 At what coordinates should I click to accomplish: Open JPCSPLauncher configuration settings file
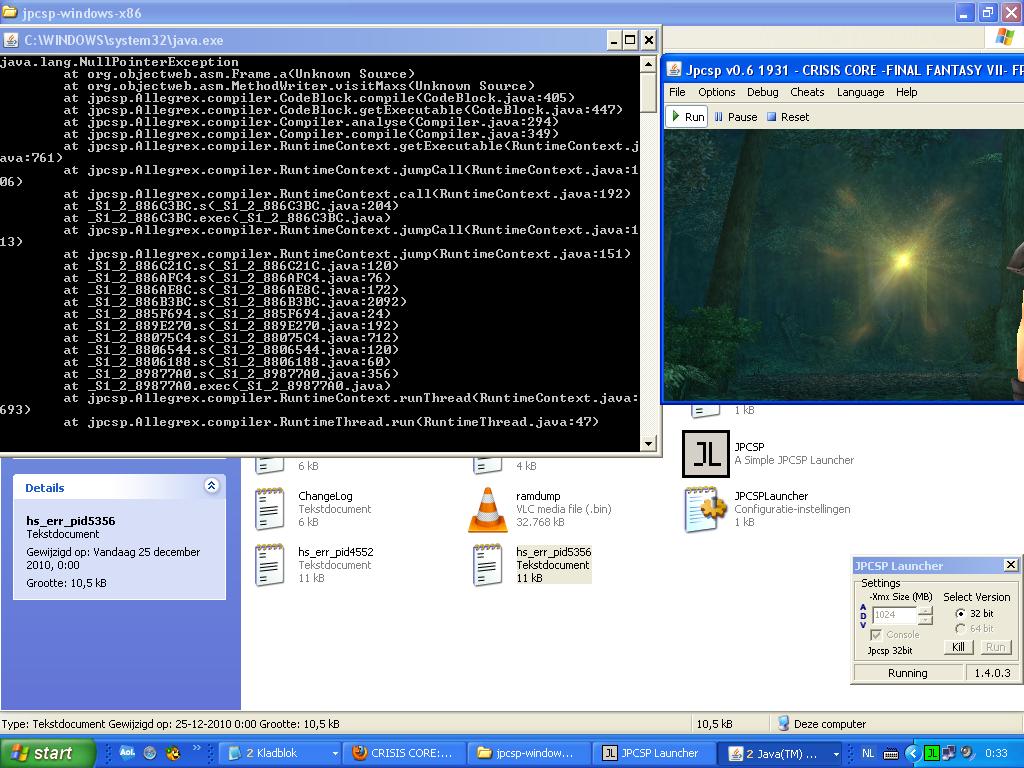click(x=706, y=509)
